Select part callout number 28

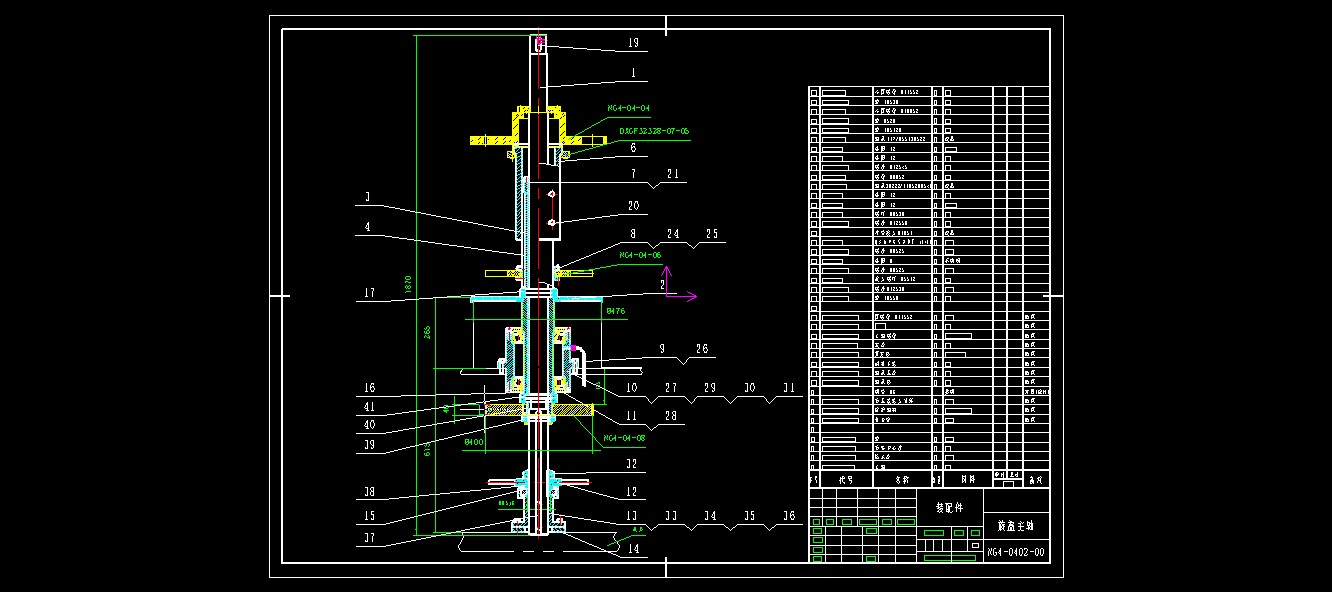(671, 414)
